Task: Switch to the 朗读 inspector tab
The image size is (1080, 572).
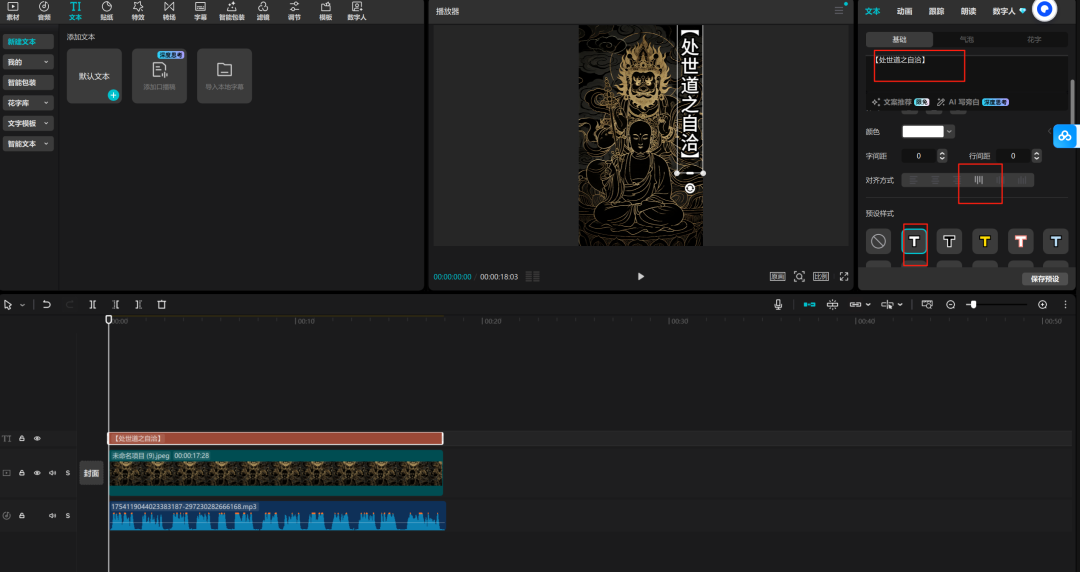Action: coord(968,11)
